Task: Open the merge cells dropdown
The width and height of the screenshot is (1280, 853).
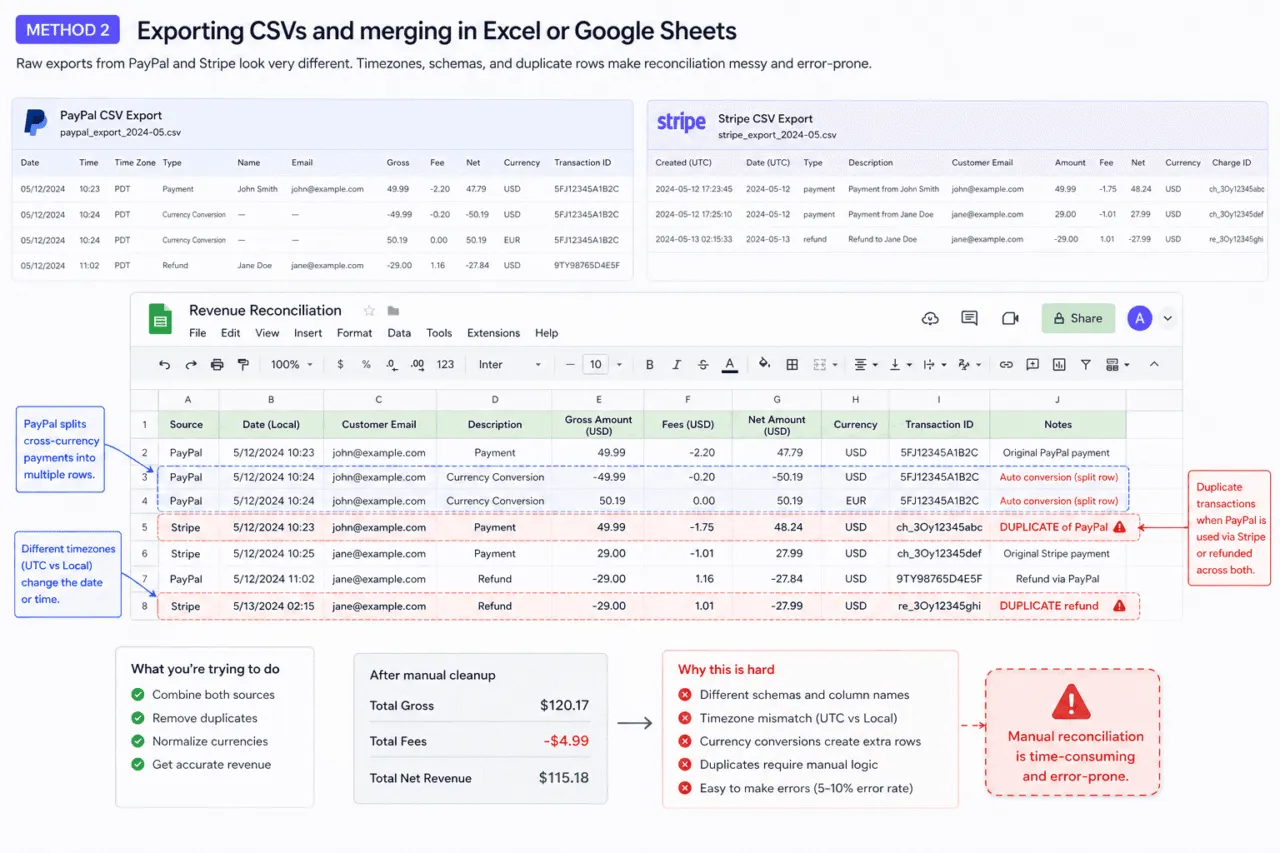Action: [825, 365]
